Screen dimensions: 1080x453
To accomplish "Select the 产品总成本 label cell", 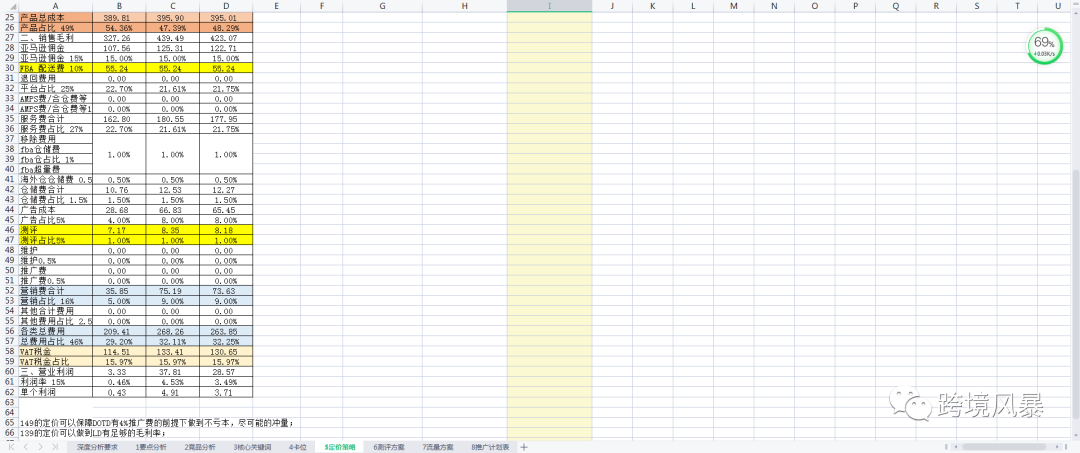I will (x=56, y=17).
